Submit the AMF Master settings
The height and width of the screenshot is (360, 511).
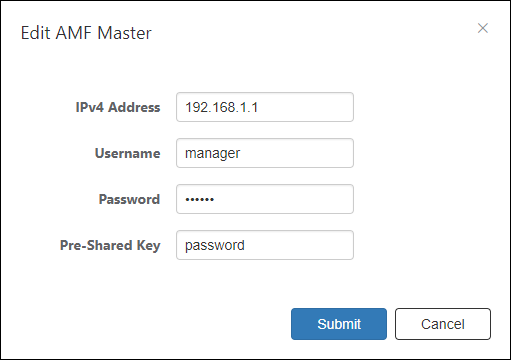339,324
